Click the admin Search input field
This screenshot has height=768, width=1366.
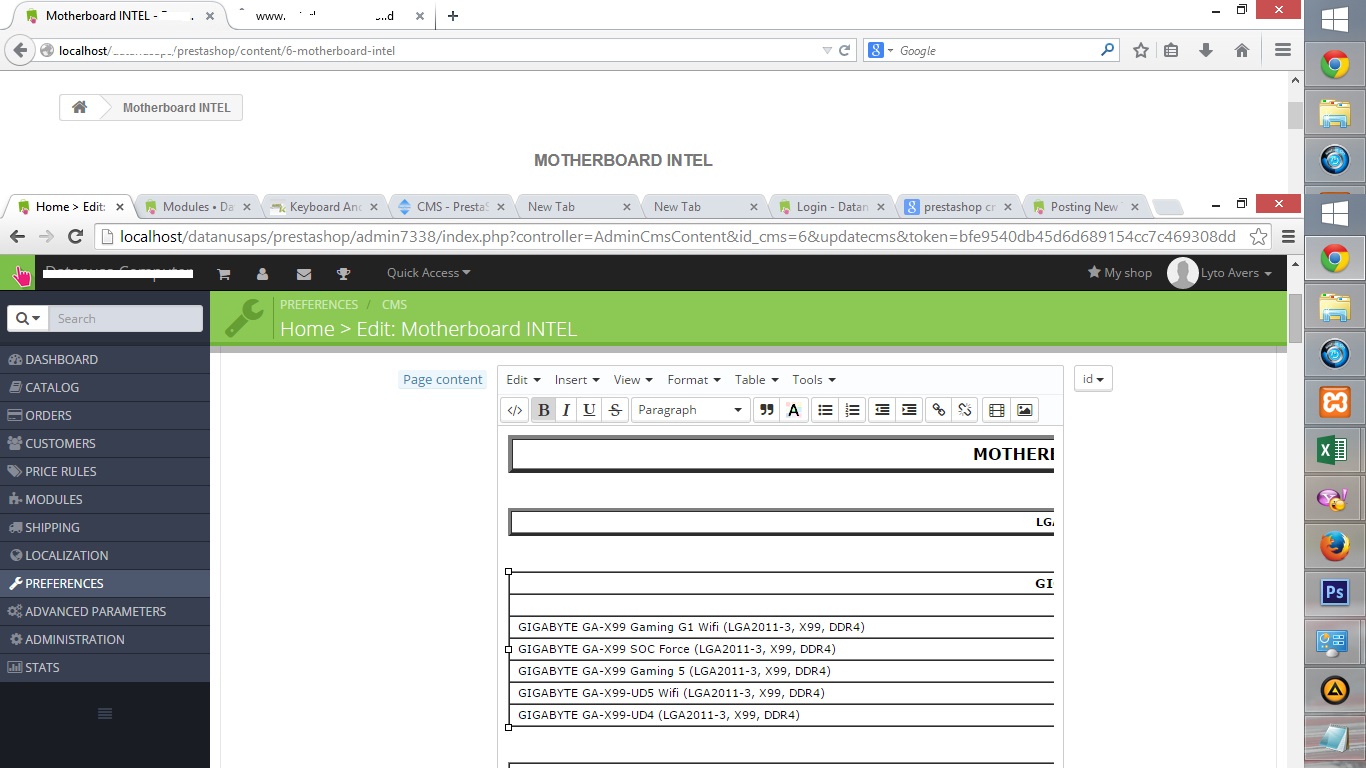[125, 319]
